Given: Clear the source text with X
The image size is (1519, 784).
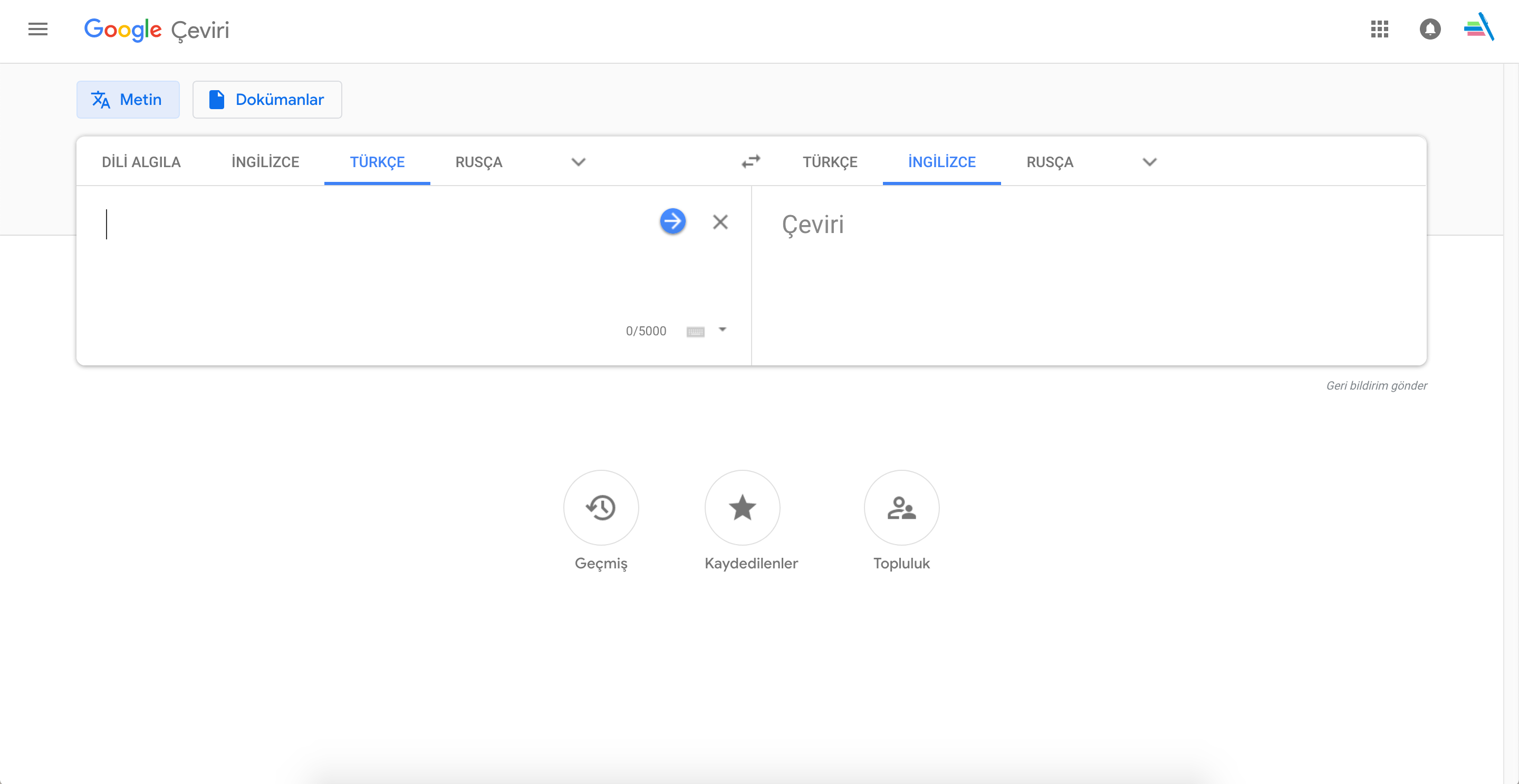Looking at the screenshot, I should (720, 221).
